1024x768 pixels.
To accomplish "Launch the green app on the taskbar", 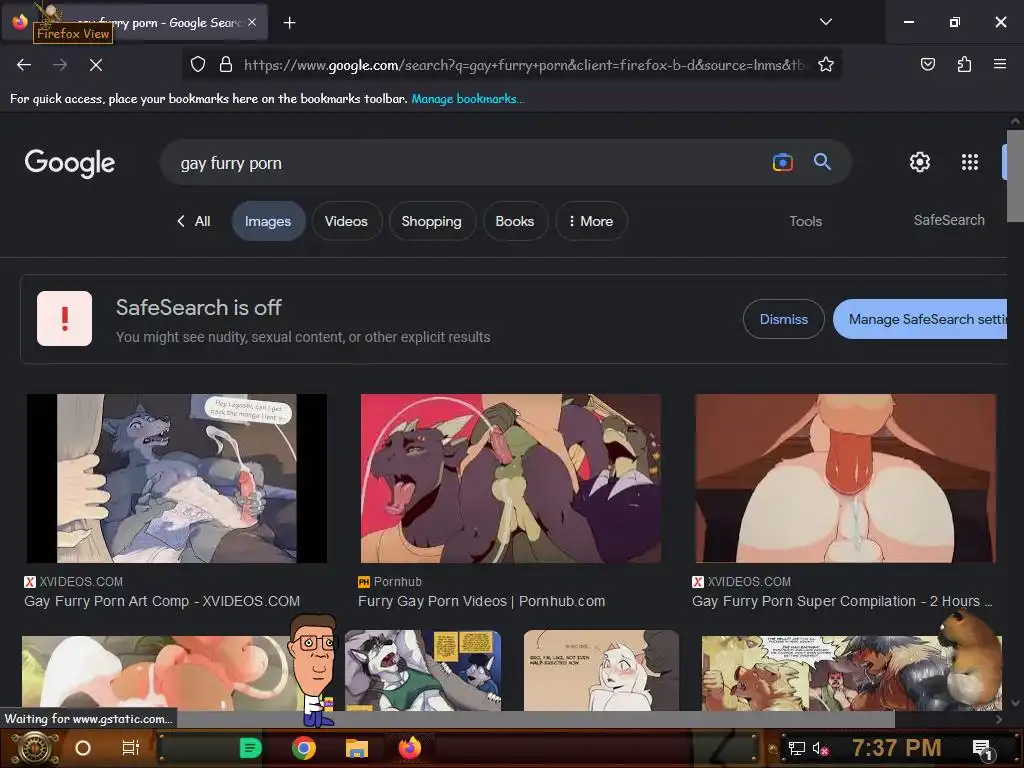I will click(x=251, y=748).
